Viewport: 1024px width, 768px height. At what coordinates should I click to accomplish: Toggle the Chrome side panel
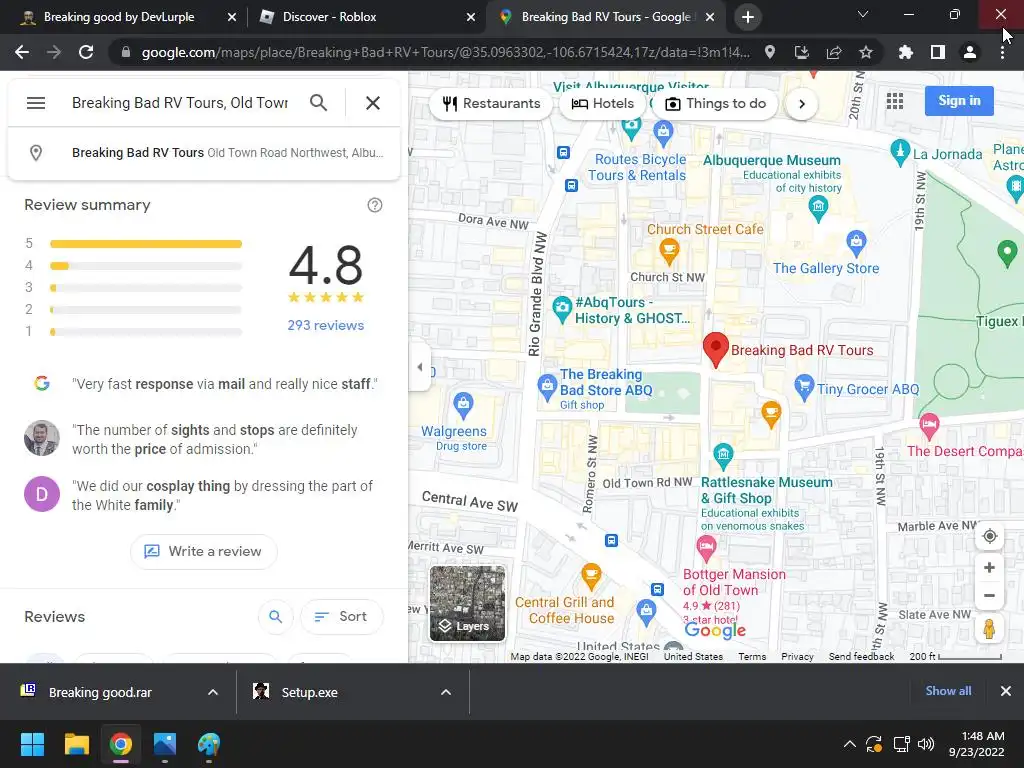click(938, 52)
